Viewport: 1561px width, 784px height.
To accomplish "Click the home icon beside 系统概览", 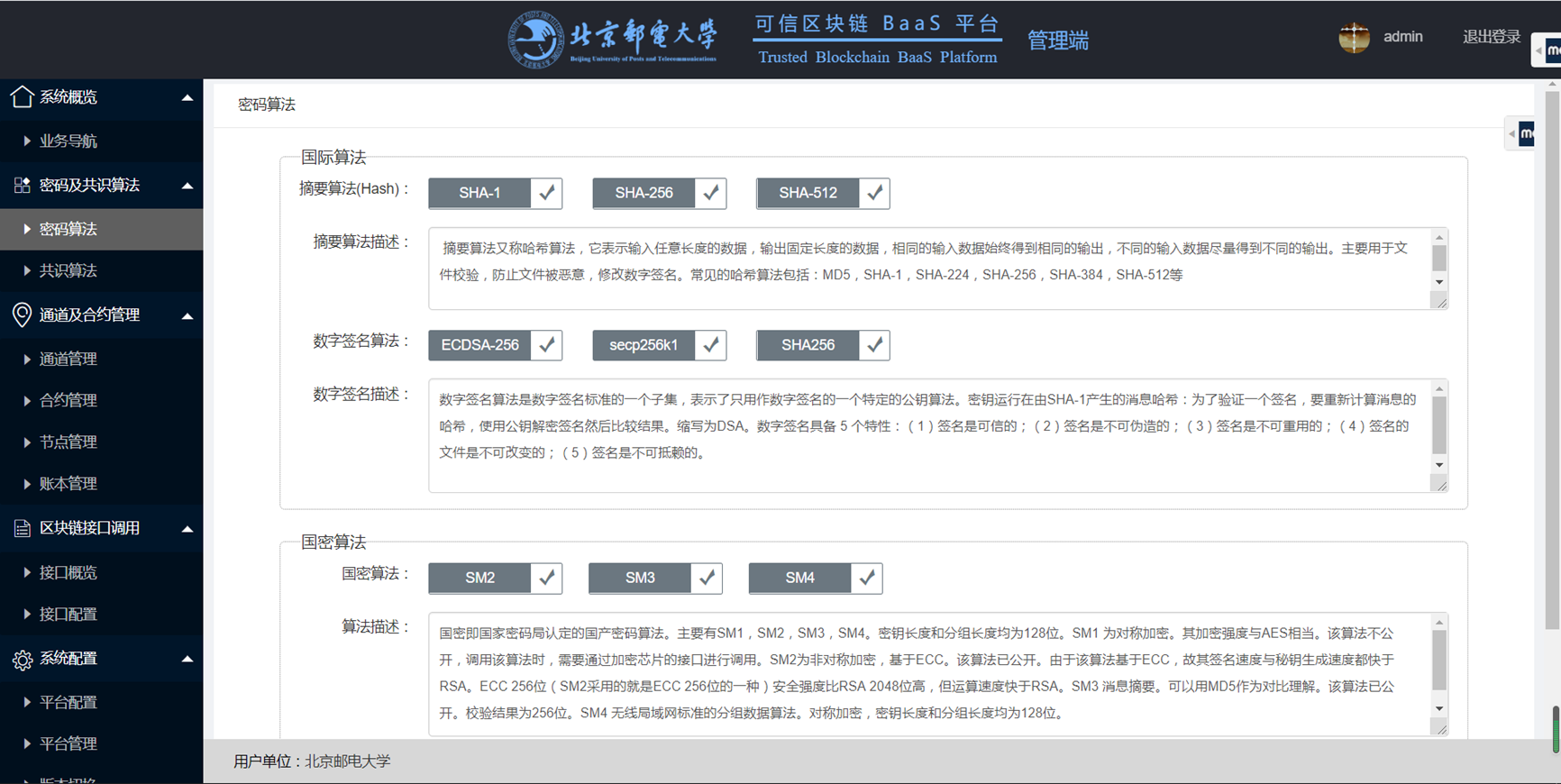I will tap(22, 96).
